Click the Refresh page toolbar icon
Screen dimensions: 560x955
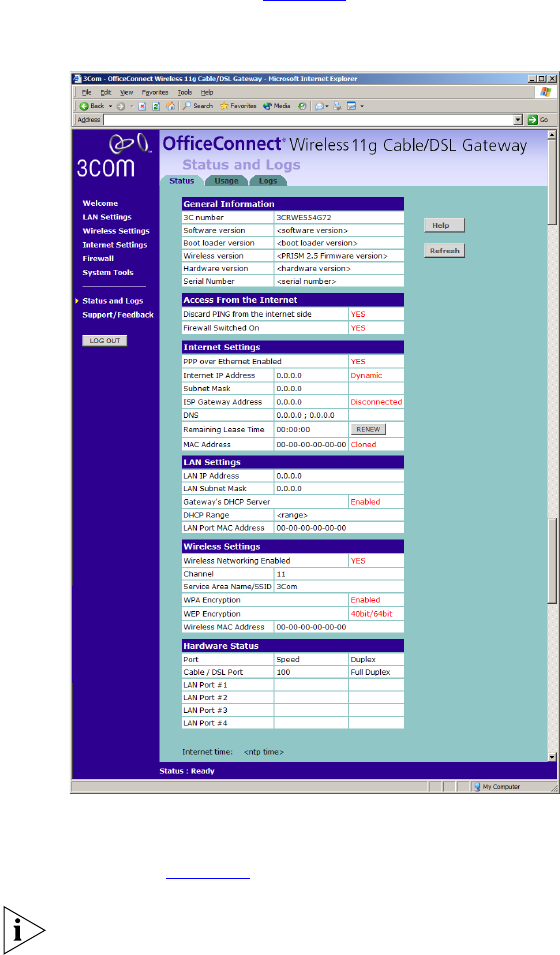(x=156, y=106)
